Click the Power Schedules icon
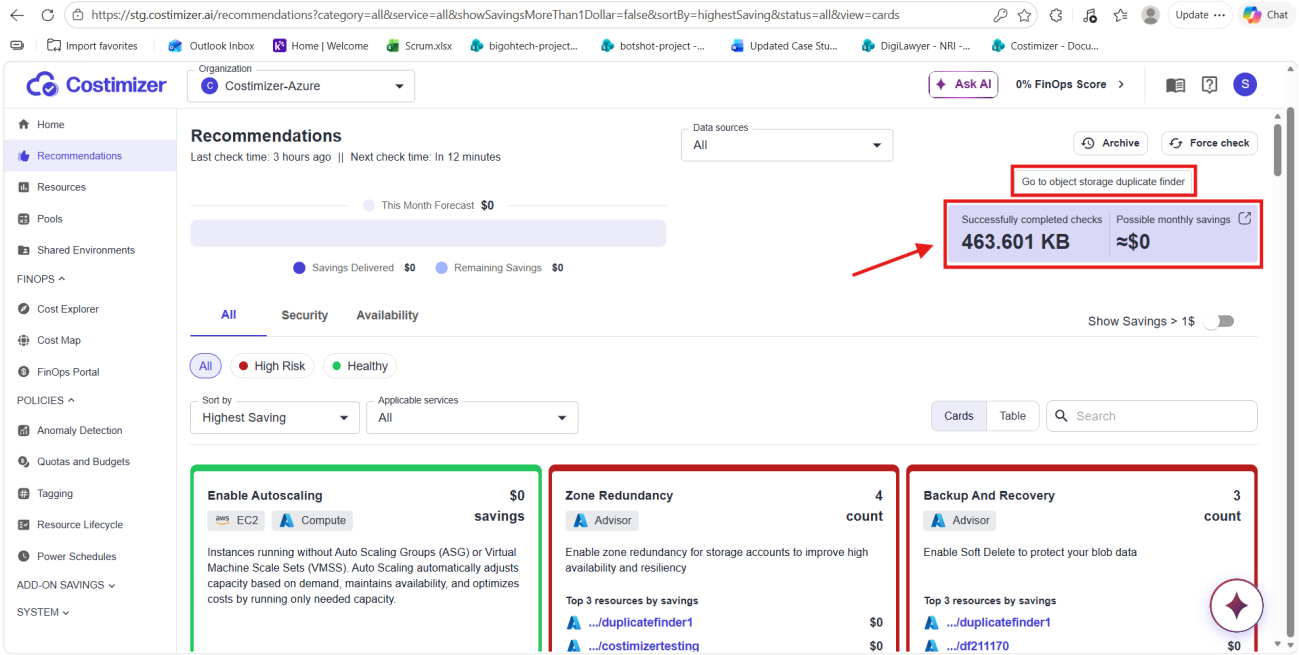 (24, 557)
